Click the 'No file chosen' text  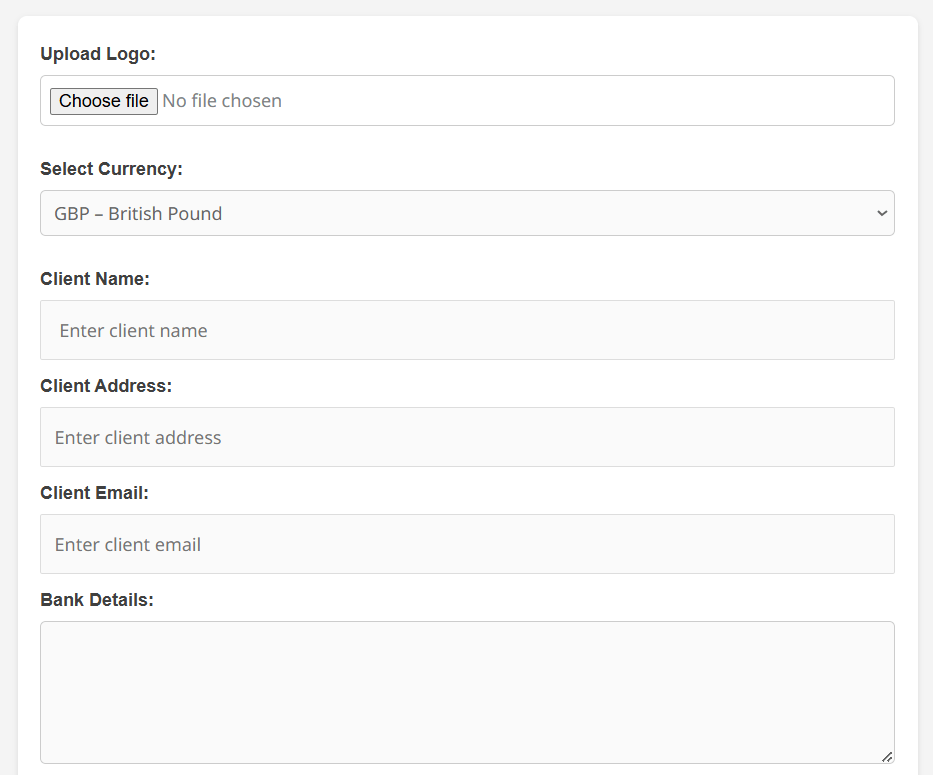[222, 101]
